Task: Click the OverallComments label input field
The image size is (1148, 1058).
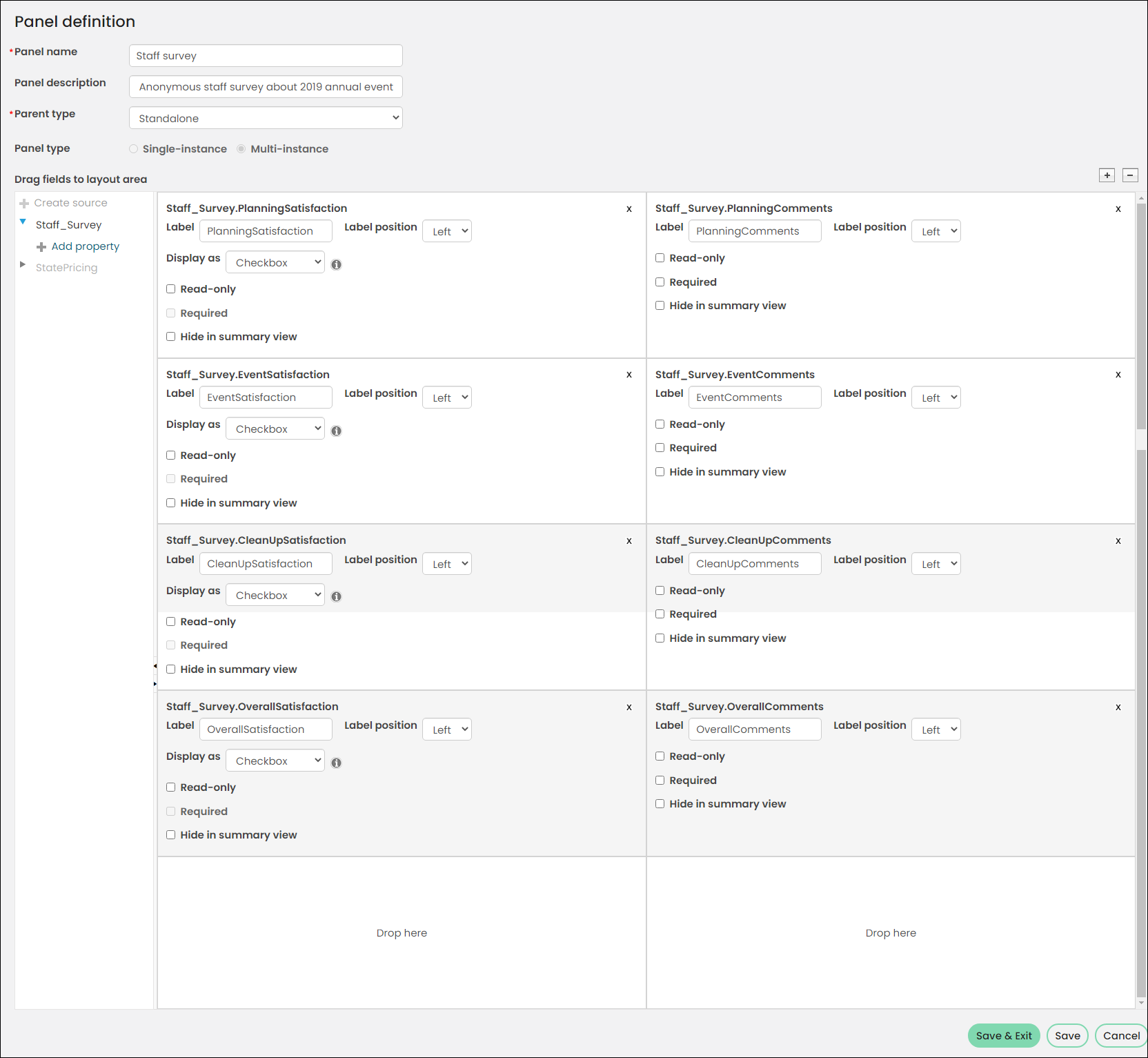Action: tap(755, 729)
